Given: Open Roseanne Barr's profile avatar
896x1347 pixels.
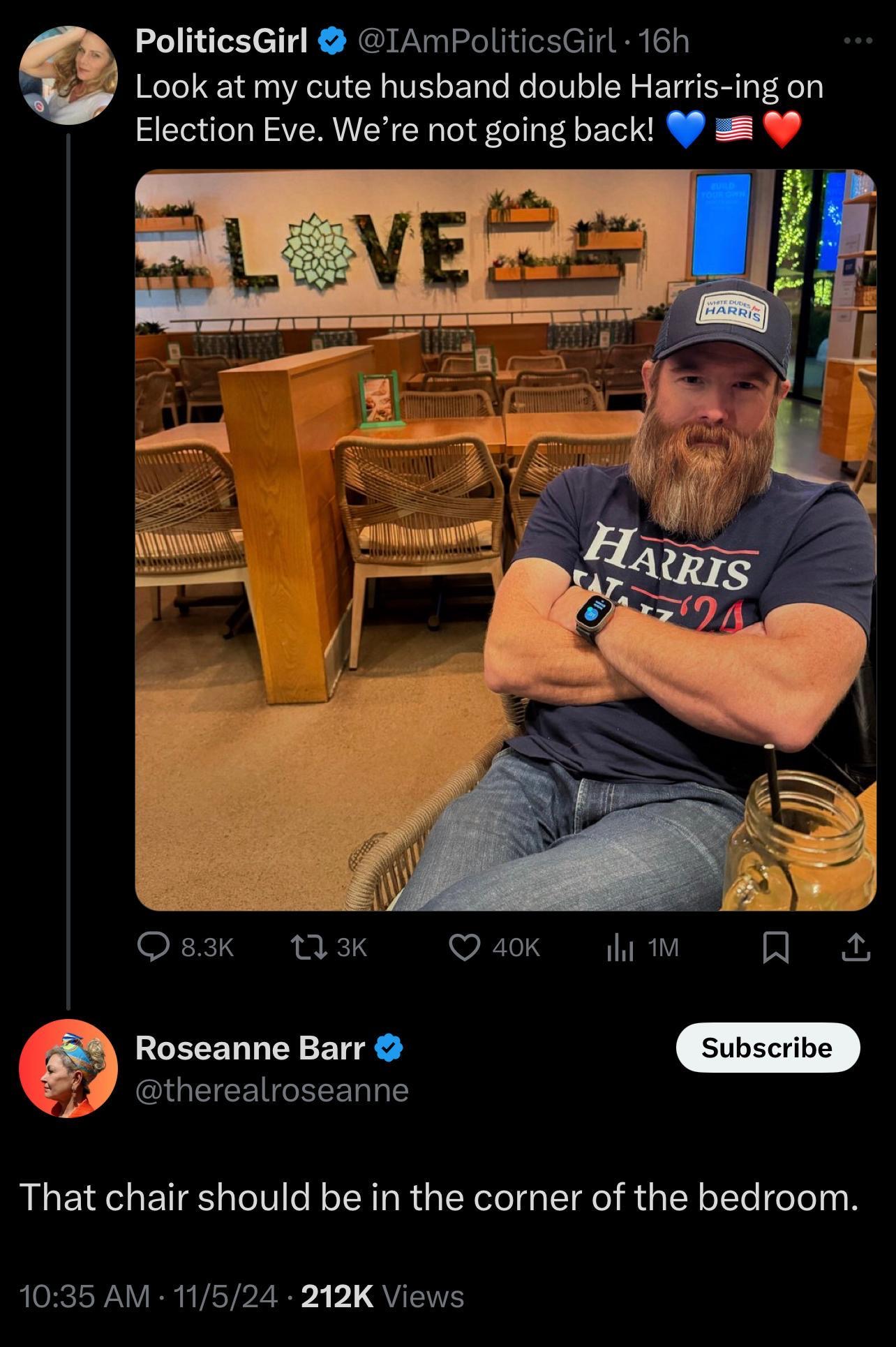Looking at the screenshot, I should [68, 1068].
